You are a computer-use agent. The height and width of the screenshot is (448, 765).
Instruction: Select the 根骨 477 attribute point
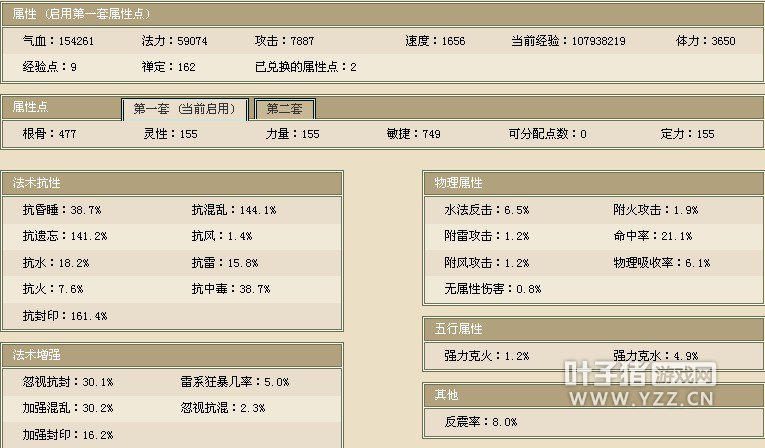coord(49,134)
